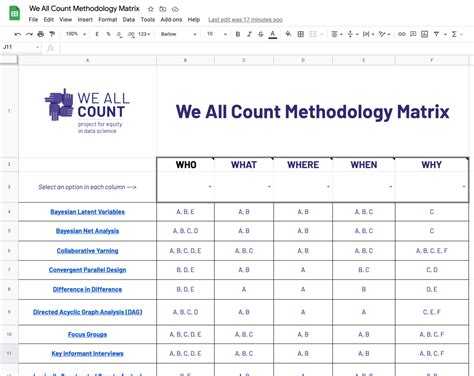
Task: Toggle italic formatting
Action: point(249,34)
